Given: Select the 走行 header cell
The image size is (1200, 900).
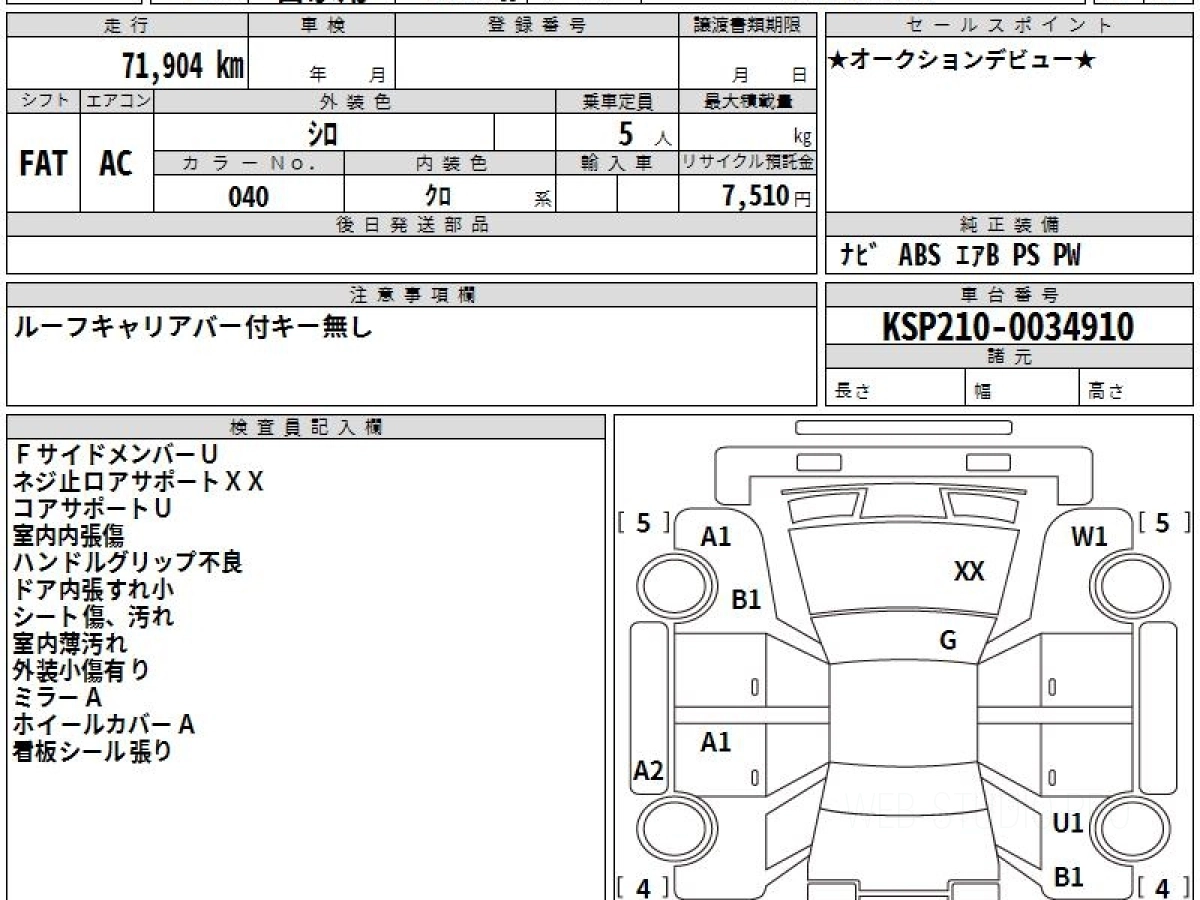Looking at the screenshot, I should coord(126,26).
